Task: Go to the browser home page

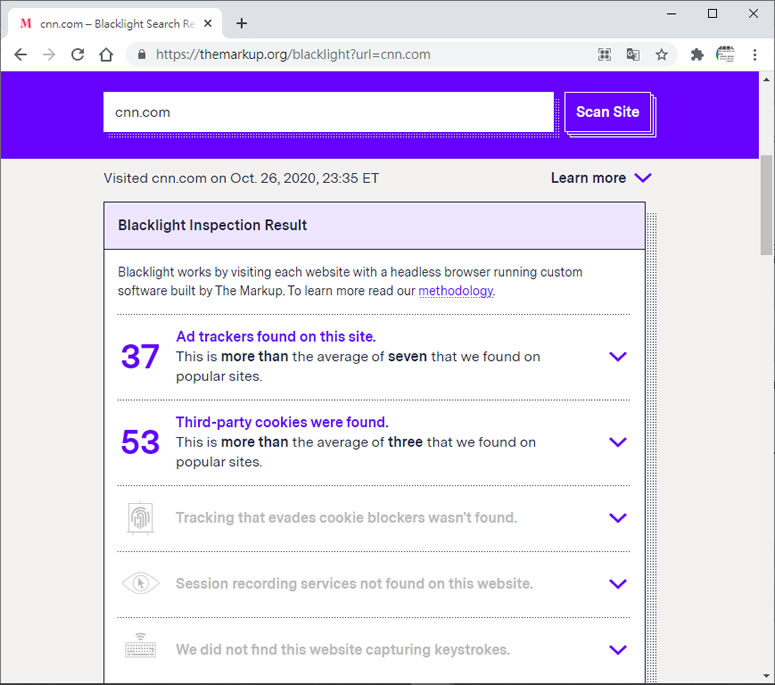Action: pos(106,55)
